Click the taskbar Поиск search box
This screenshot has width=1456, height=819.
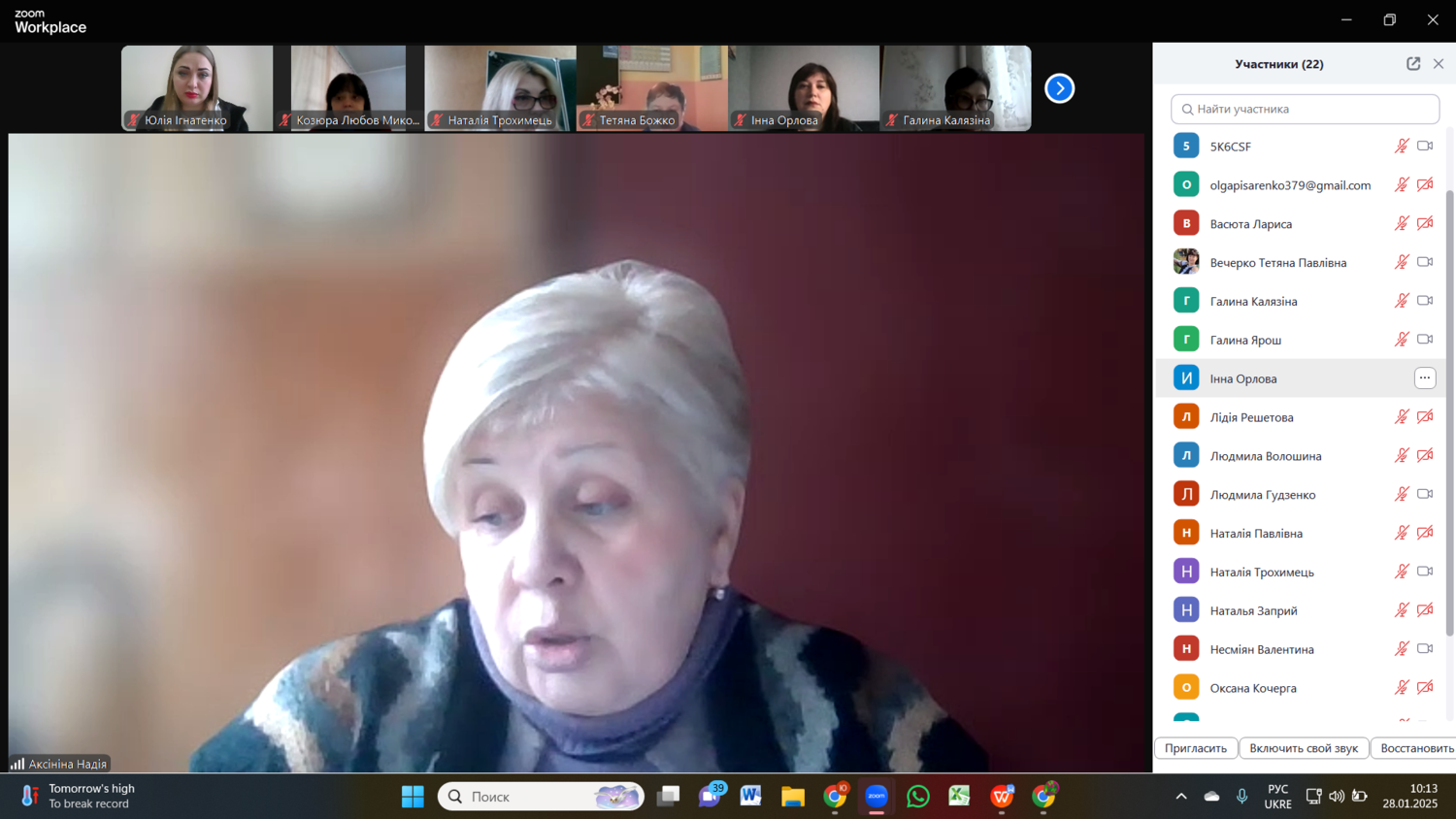[x=541, y=797]
